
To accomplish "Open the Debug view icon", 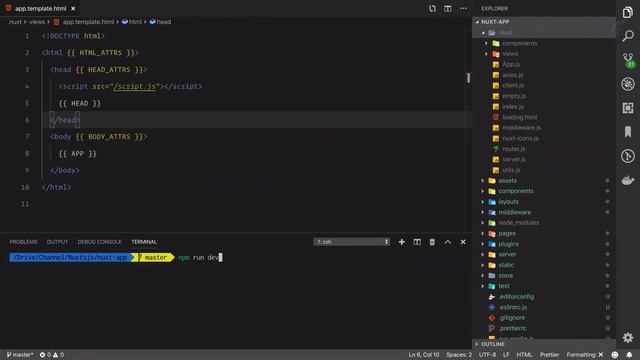I will click(628, 84).
